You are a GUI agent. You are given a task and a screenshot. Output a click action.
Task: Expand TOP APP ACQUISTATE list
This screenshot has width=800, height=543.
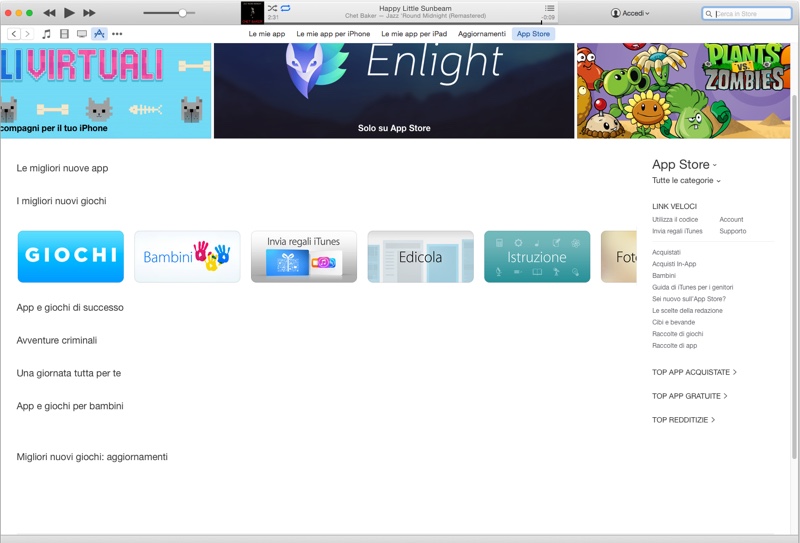pyautogui.click(x=694, y=372)
